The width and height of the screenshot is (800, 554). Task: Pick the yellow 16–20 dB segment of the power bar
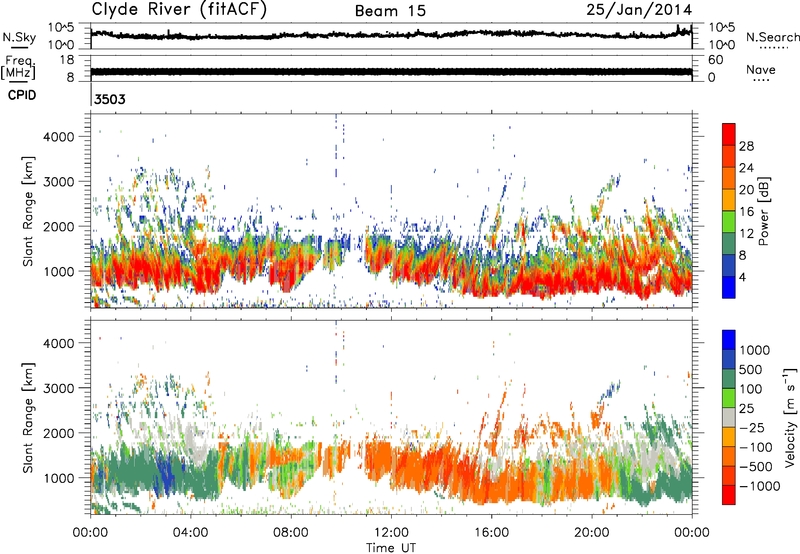729,200
